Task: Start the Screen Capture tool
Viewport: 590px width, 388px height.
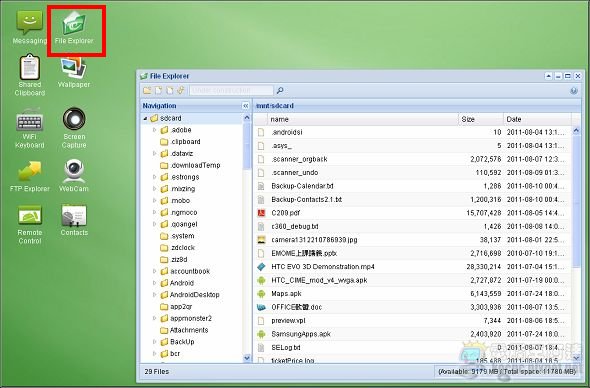Action: tap(74, 128)
